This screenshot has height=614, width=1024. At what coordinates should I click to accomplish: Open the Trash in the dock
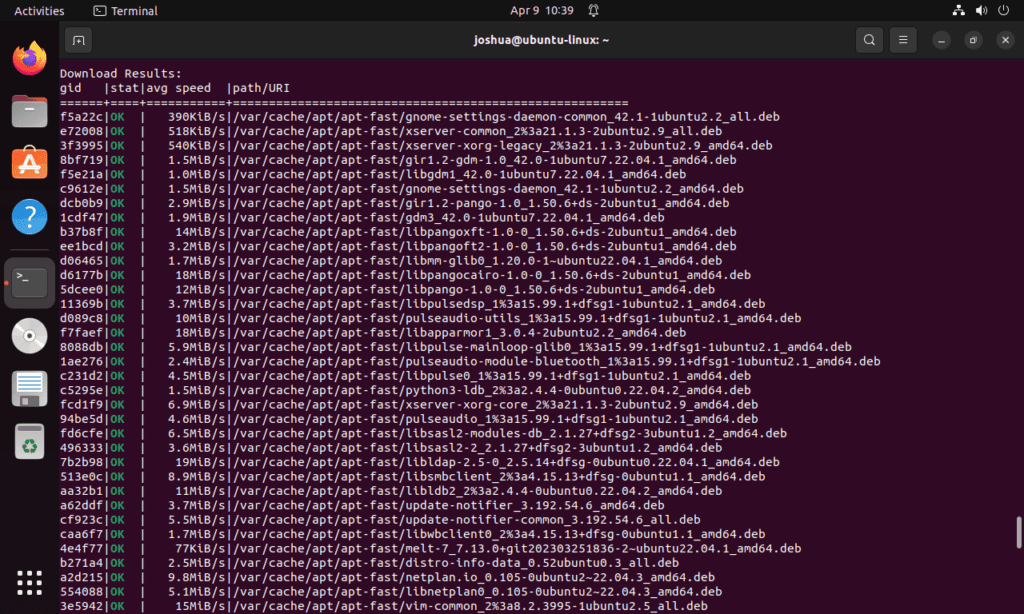click(29, 441)
